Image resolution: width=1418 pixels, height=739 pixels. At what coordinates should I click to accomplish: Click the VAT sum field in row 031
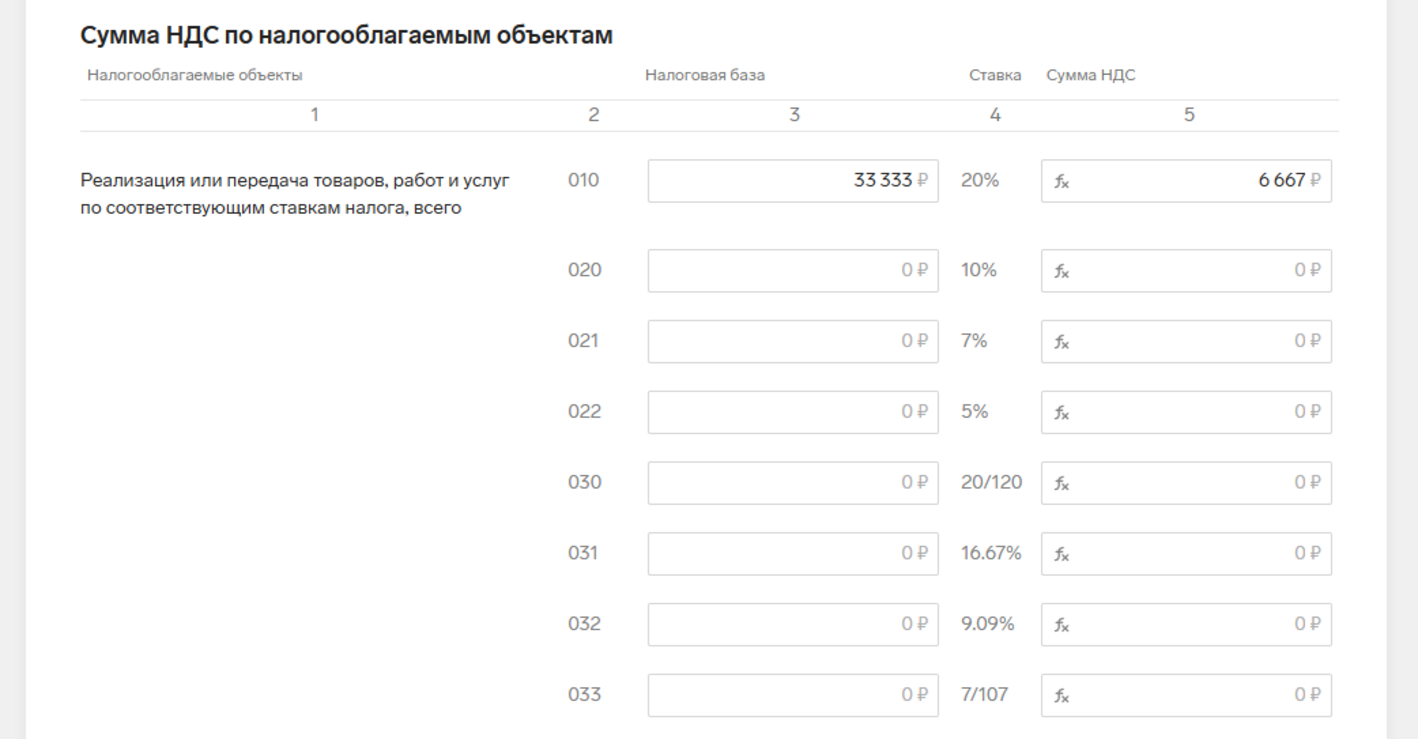1186,554
